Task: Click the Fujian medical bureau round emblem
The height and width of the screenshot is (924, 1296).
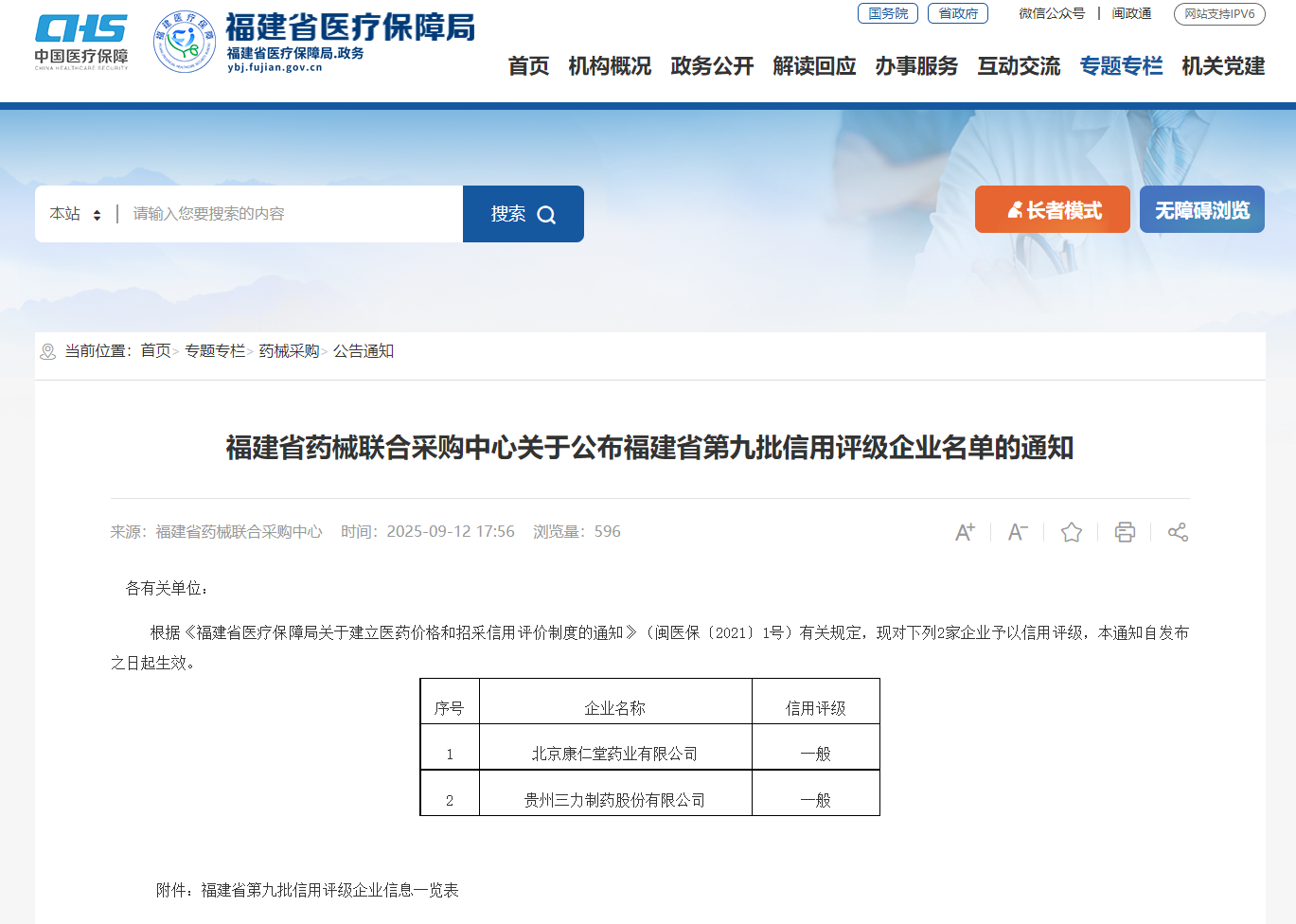Action: (x=185, y=42)
